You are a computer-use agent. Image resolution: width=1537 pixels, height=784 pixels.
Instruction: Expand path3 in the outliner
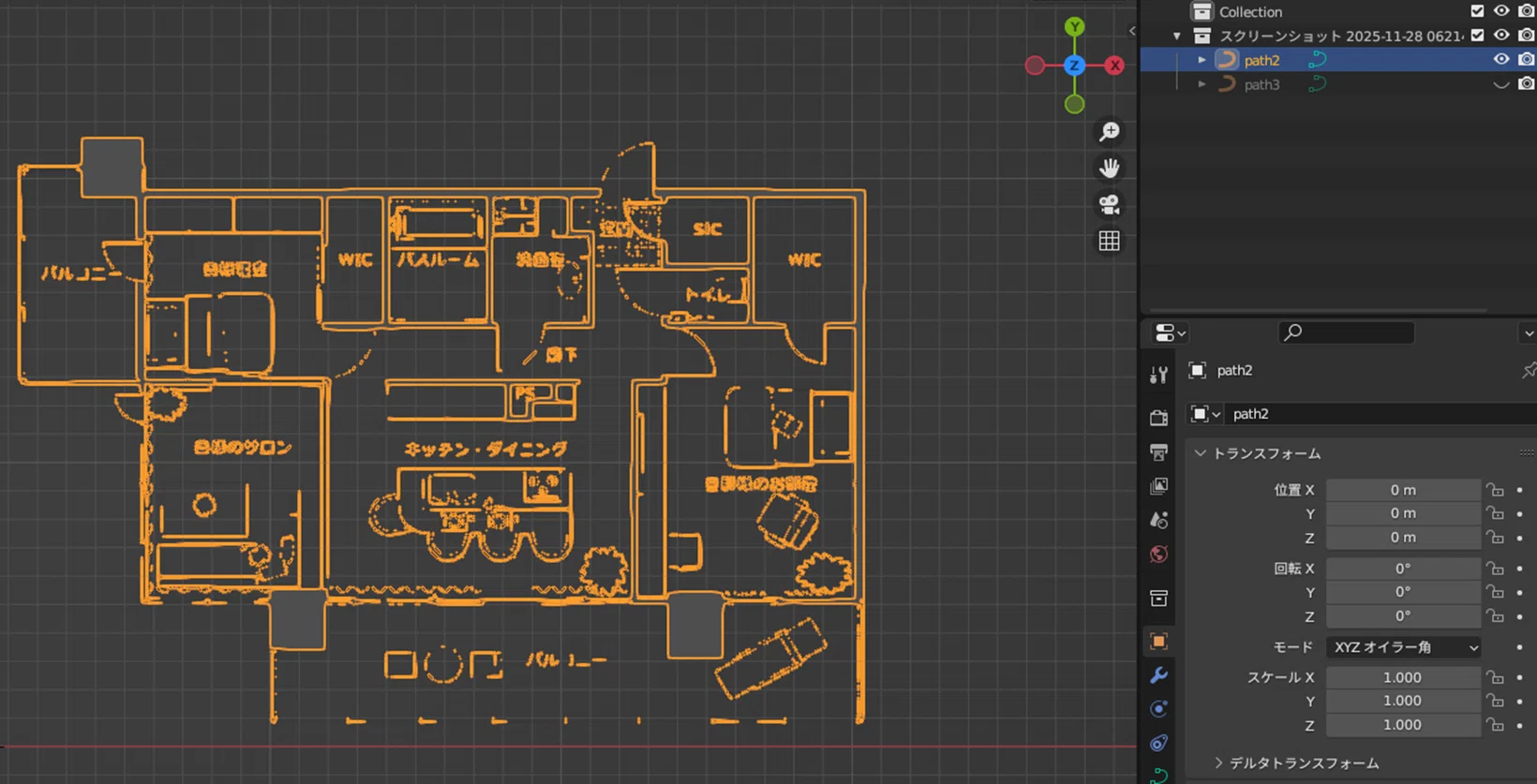tap(1201, 84)
